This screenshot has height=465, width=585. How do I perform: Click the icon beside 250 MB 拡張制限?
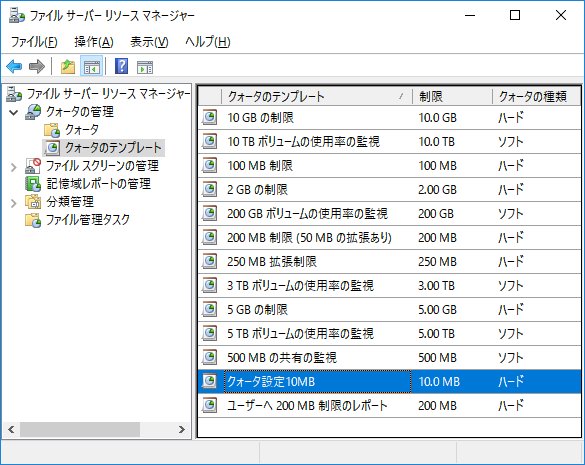pyautogui.click(x=209, y=261)
